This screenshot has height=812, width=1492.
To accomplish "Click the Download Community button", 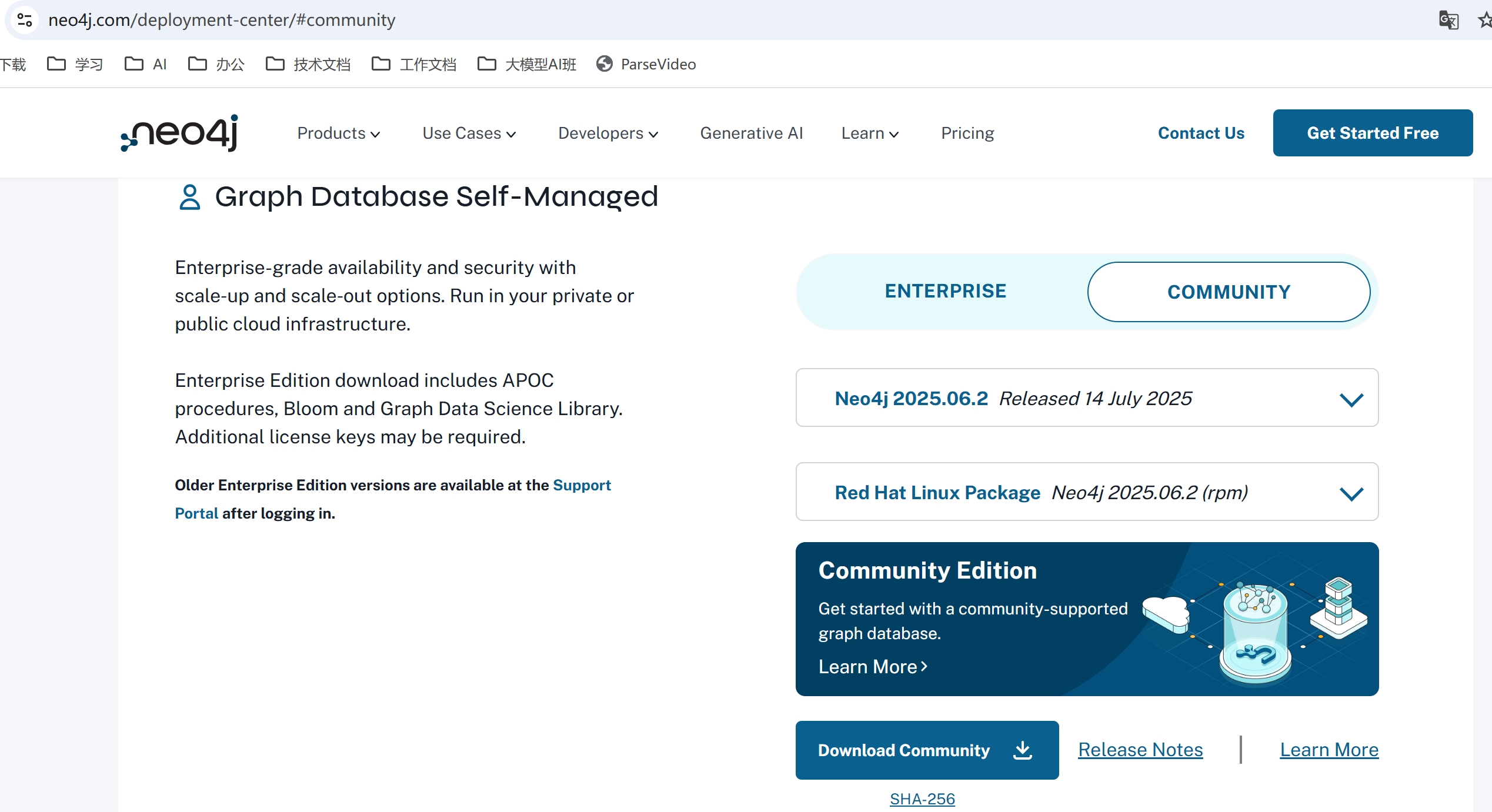I will (x=926, y=750).
